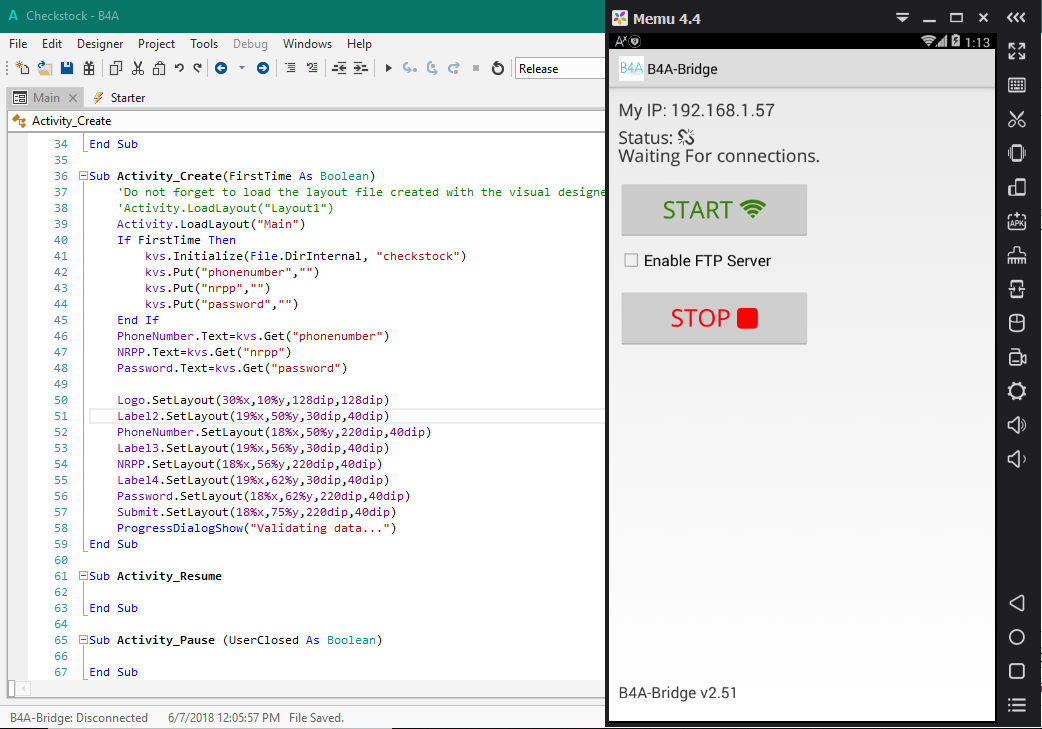This screenshot has height=729, width=1042.
Task: Click the Restart circular arrow icon
Action: (498, 68)
